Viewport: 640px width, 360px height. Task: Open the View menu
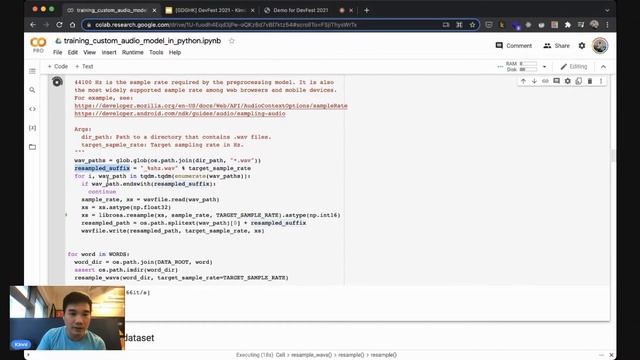tap(89, 53)
